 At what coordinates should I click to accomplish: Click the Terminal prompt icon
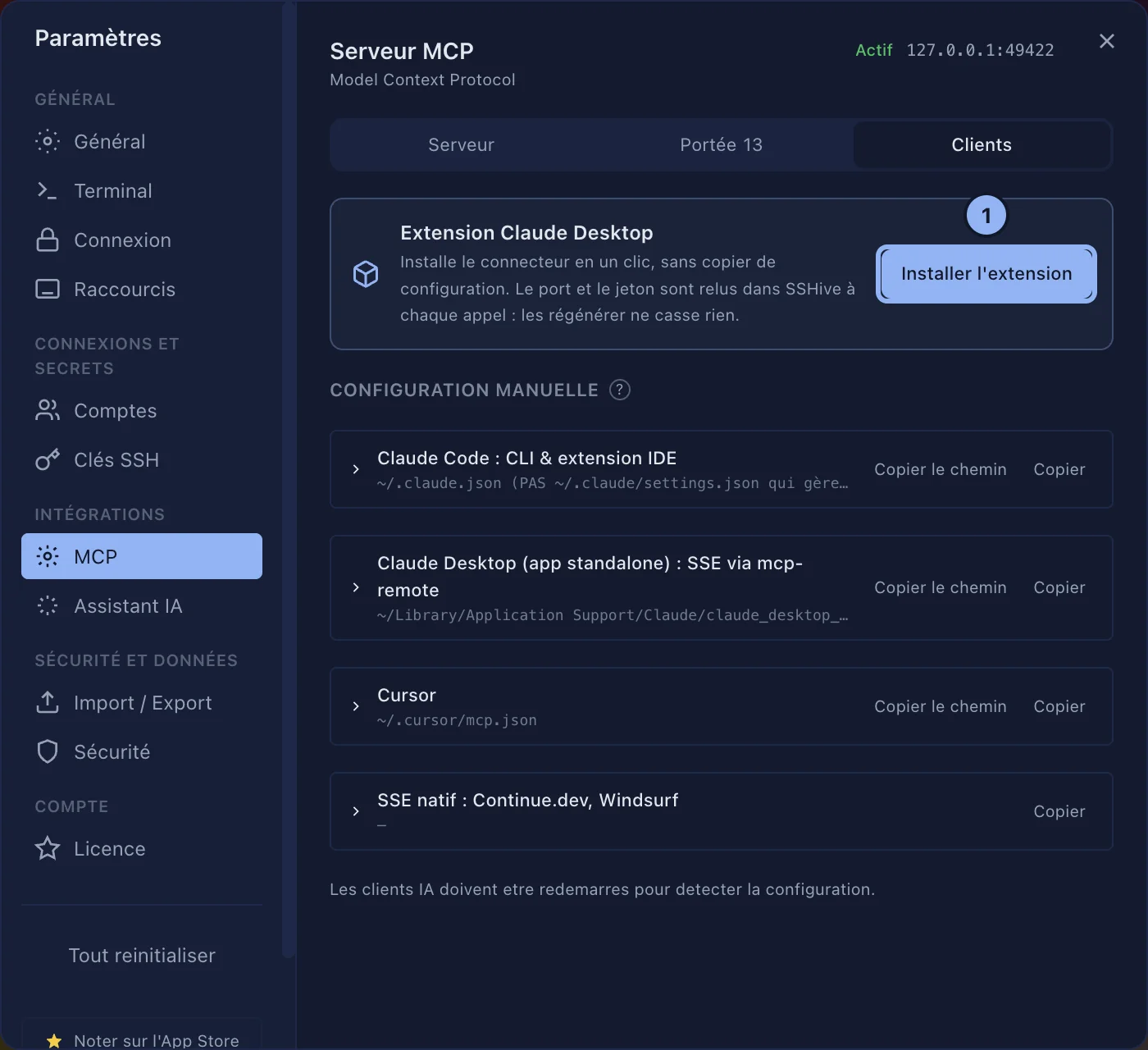[48, 190]
